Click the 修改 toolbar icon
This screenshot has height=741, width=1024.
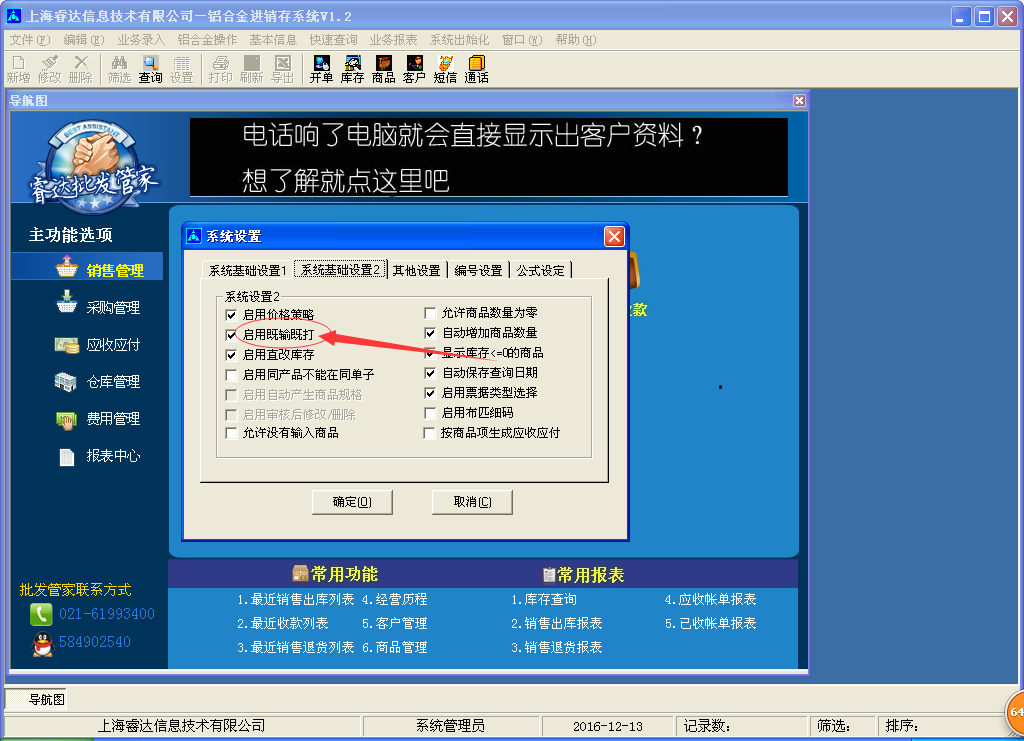tap(49, 69)
